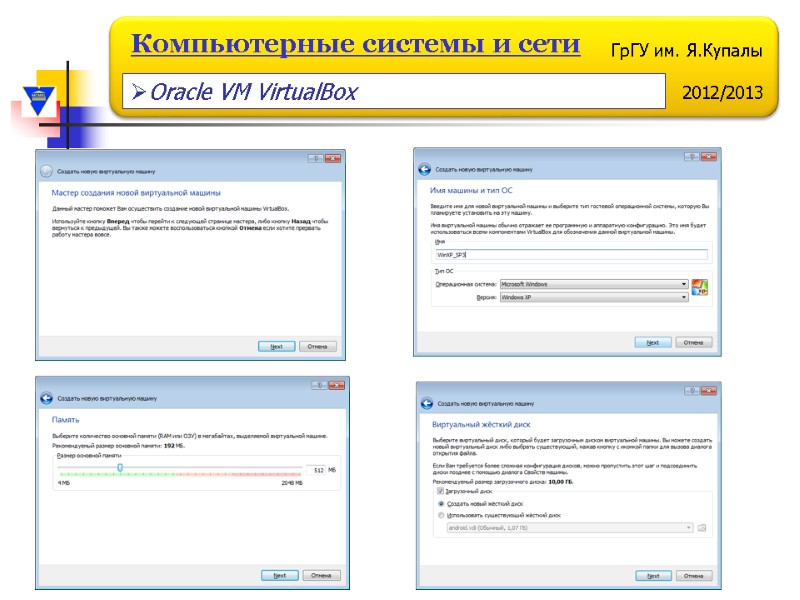Open the existing disk dropdown showing android.vdi

[570, 528]
